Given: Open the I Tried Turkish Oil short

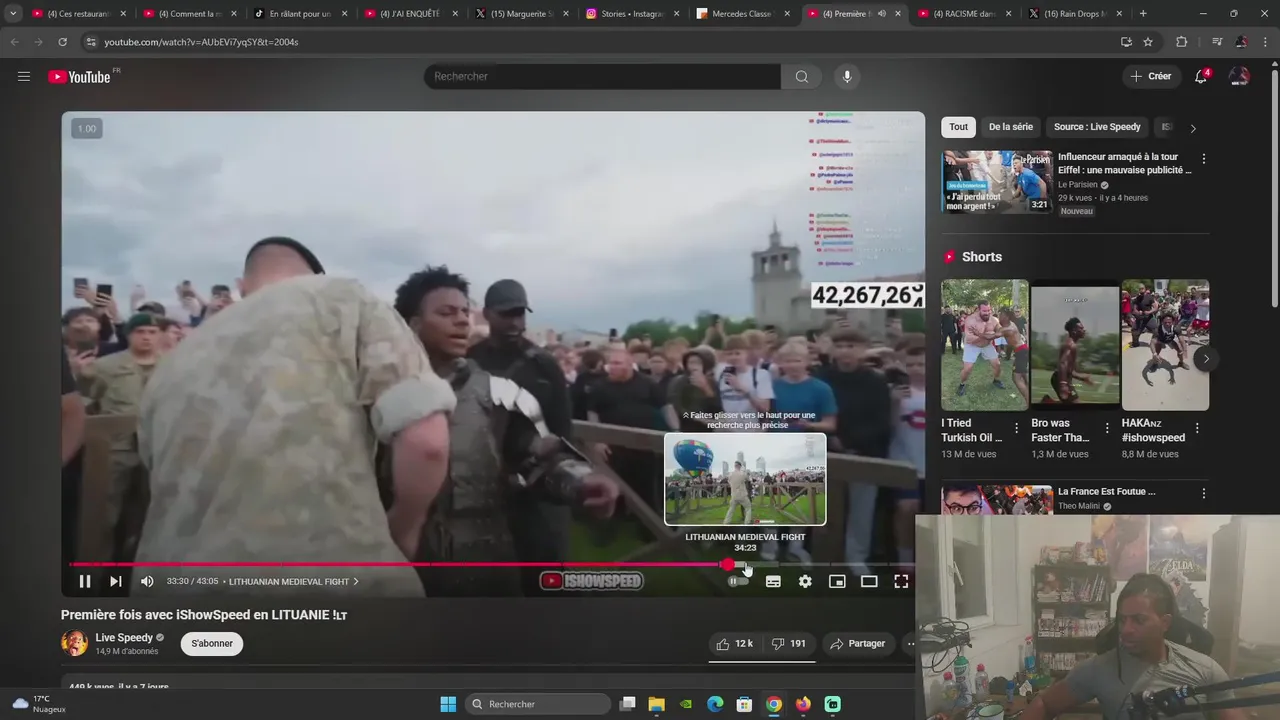Looking at the screenshot, I should point(984,345).
